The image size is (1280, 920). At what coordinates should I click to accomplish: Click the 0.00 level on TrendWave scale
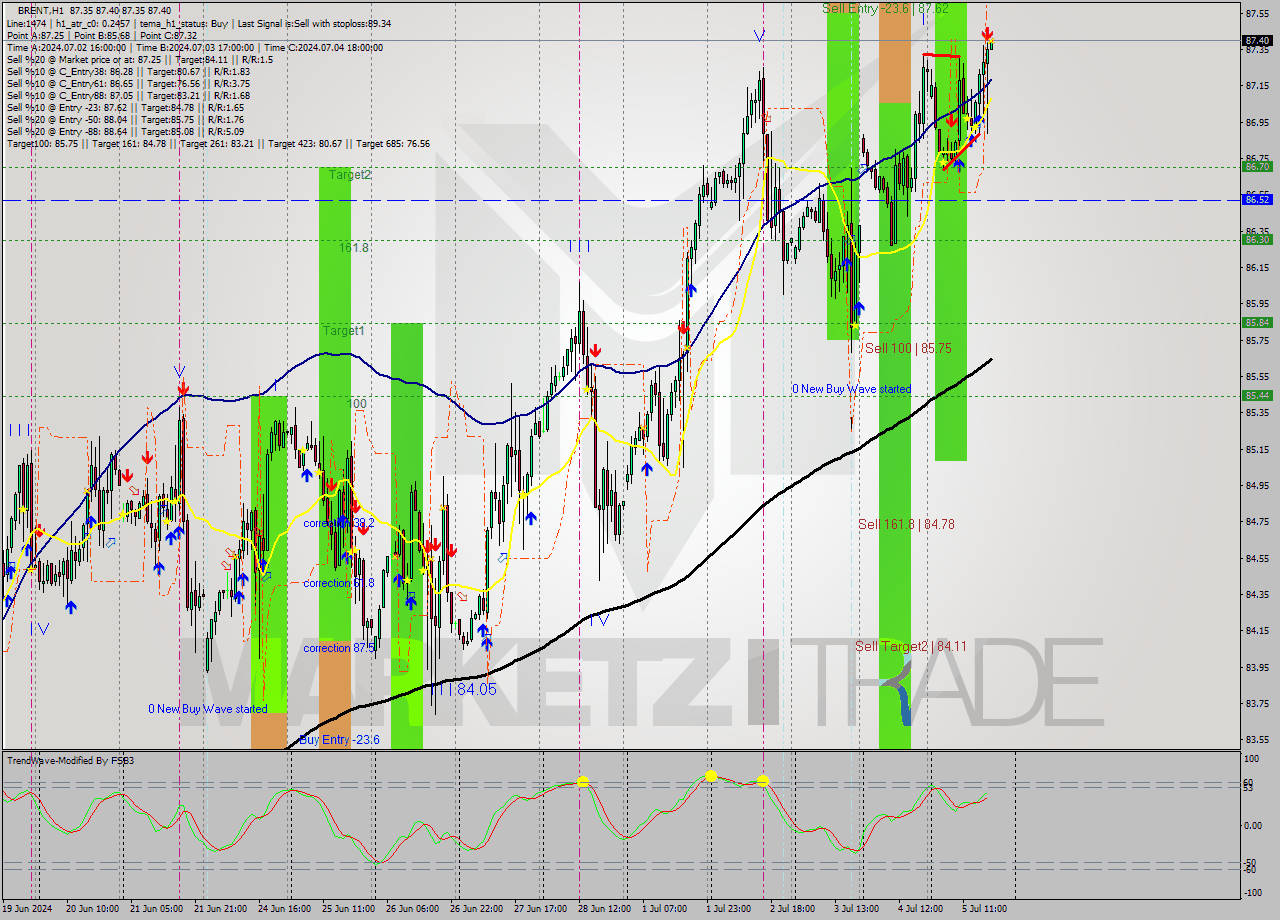point(1254,825)
